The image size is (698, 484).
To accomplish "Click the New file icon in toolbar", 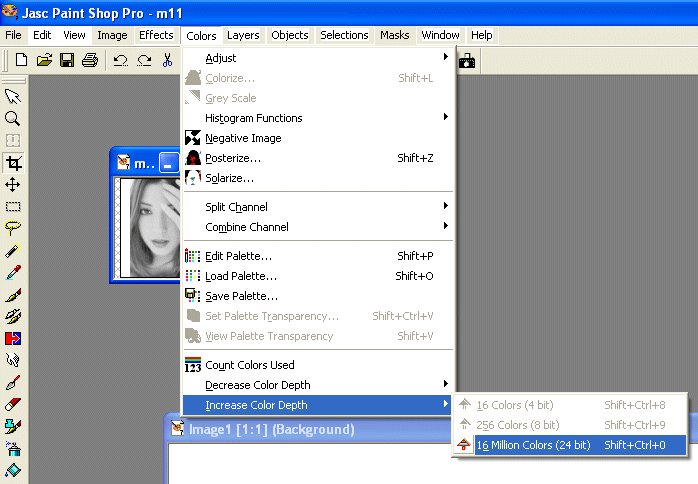I will point(21,61).
